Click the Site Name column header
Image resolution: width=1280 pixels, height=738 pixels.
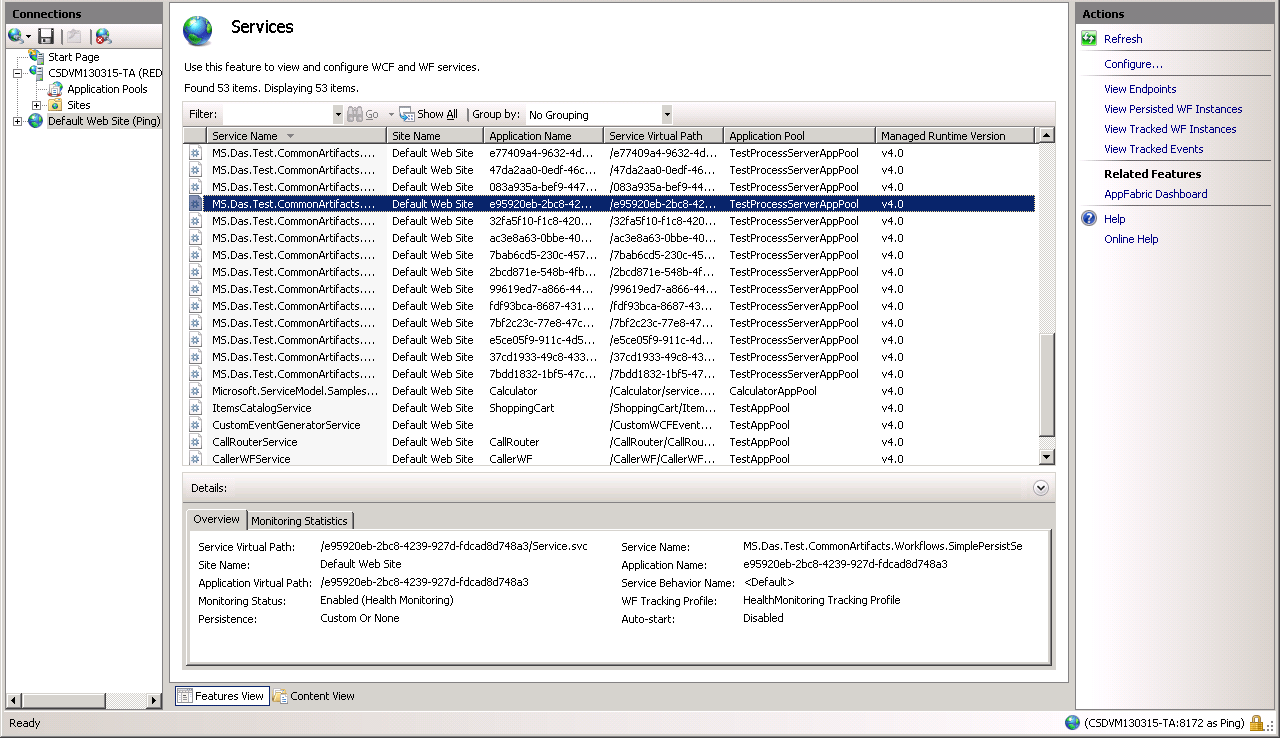[x=435, y=136]
